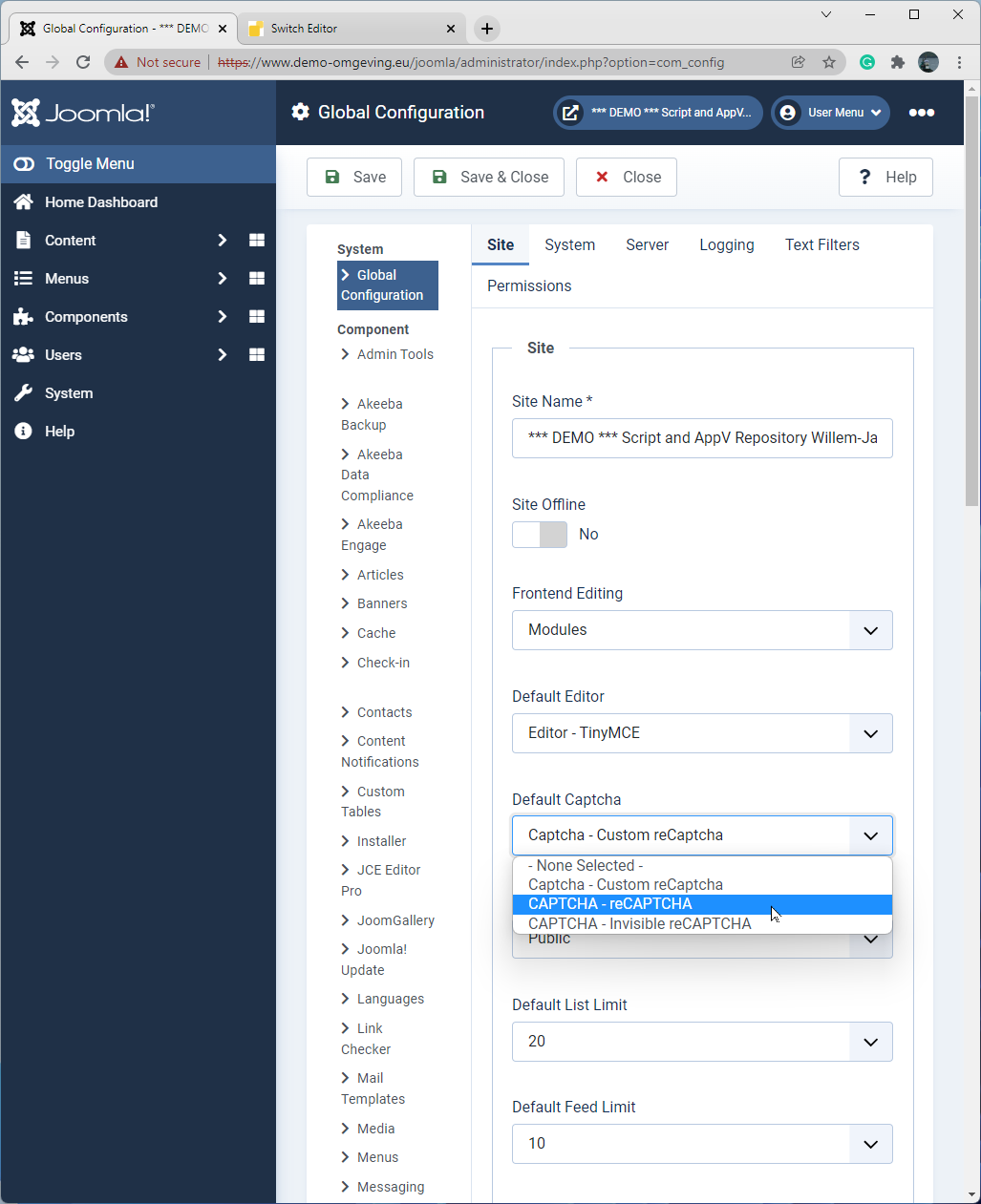
Task: Toggle the Site Offline switch
Action: point(540,535)
